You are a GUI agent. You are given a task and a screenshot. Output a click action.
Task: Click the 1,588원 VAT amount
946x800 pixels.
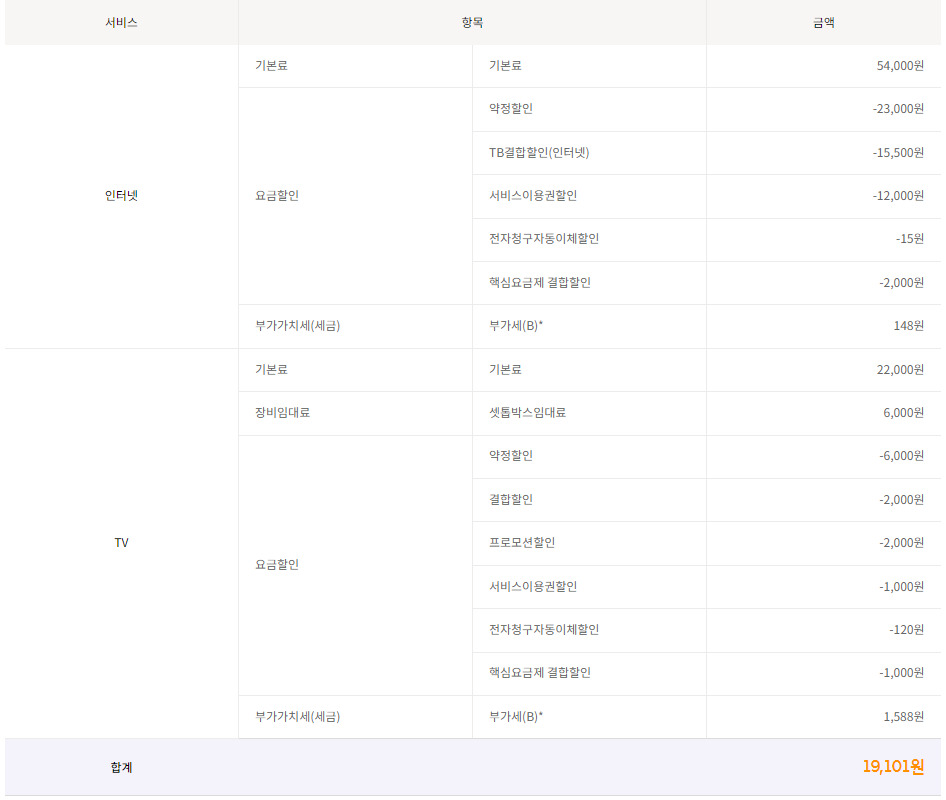[903, 717]
